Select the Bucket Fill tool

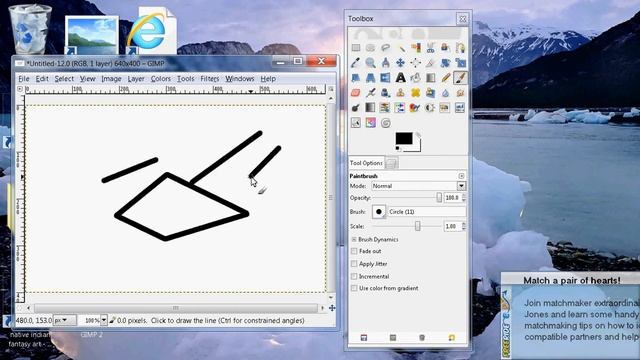click(416, 78)
